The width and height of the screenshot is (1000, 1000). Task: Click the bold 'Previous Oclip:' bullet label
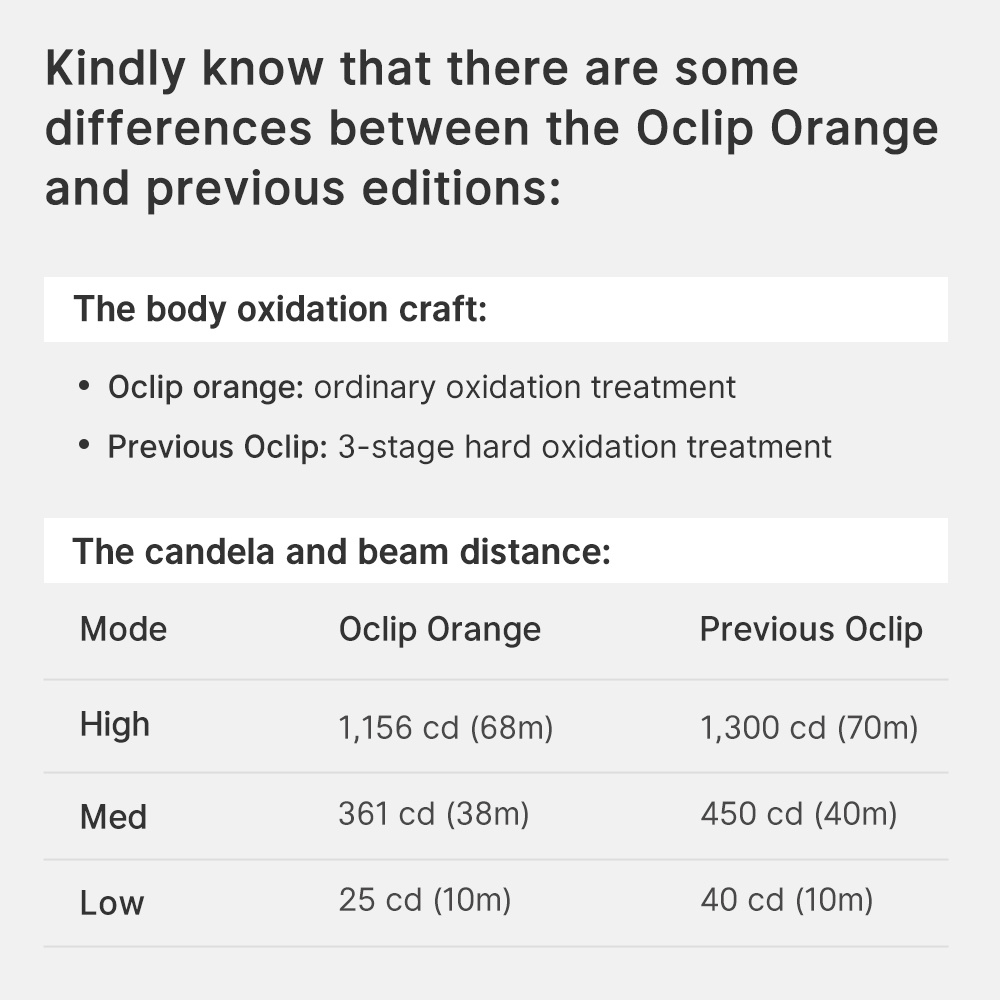(217, 446)
